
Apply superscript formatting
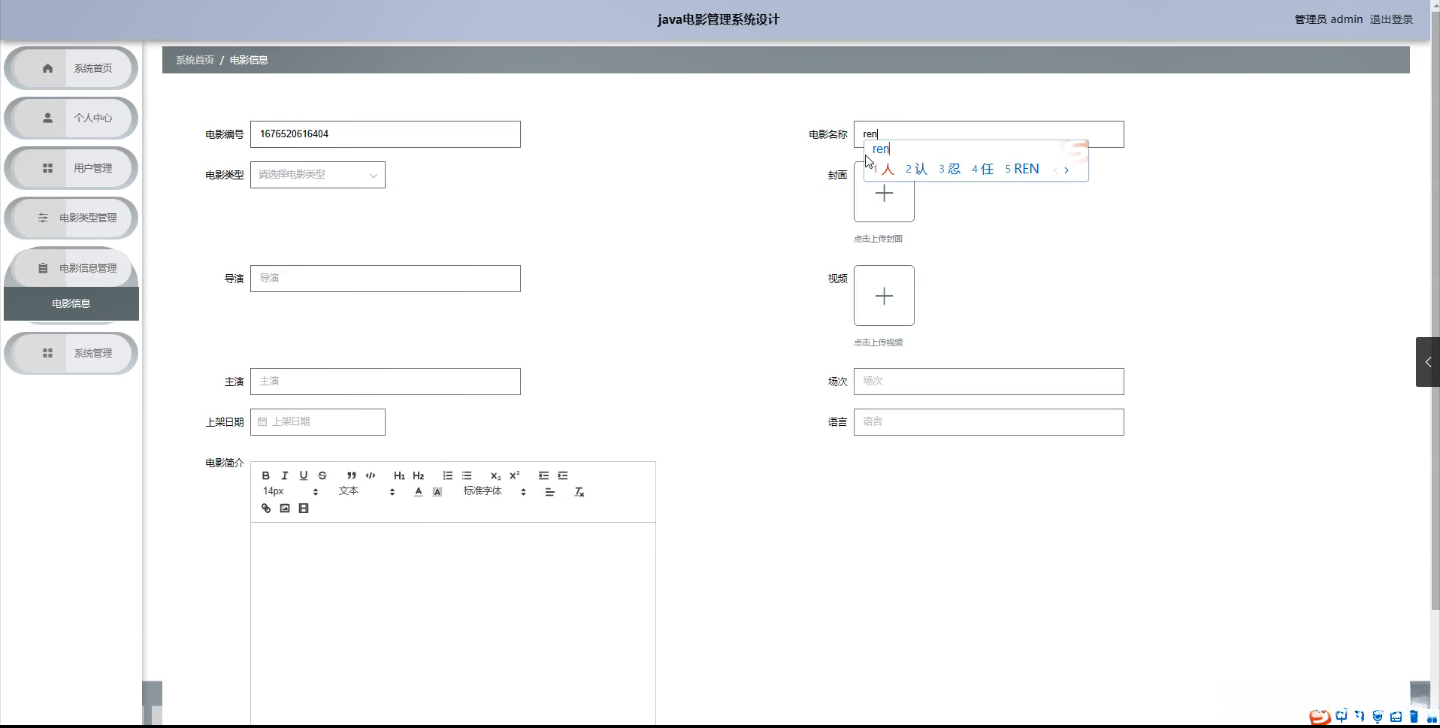tap(514, 476)
